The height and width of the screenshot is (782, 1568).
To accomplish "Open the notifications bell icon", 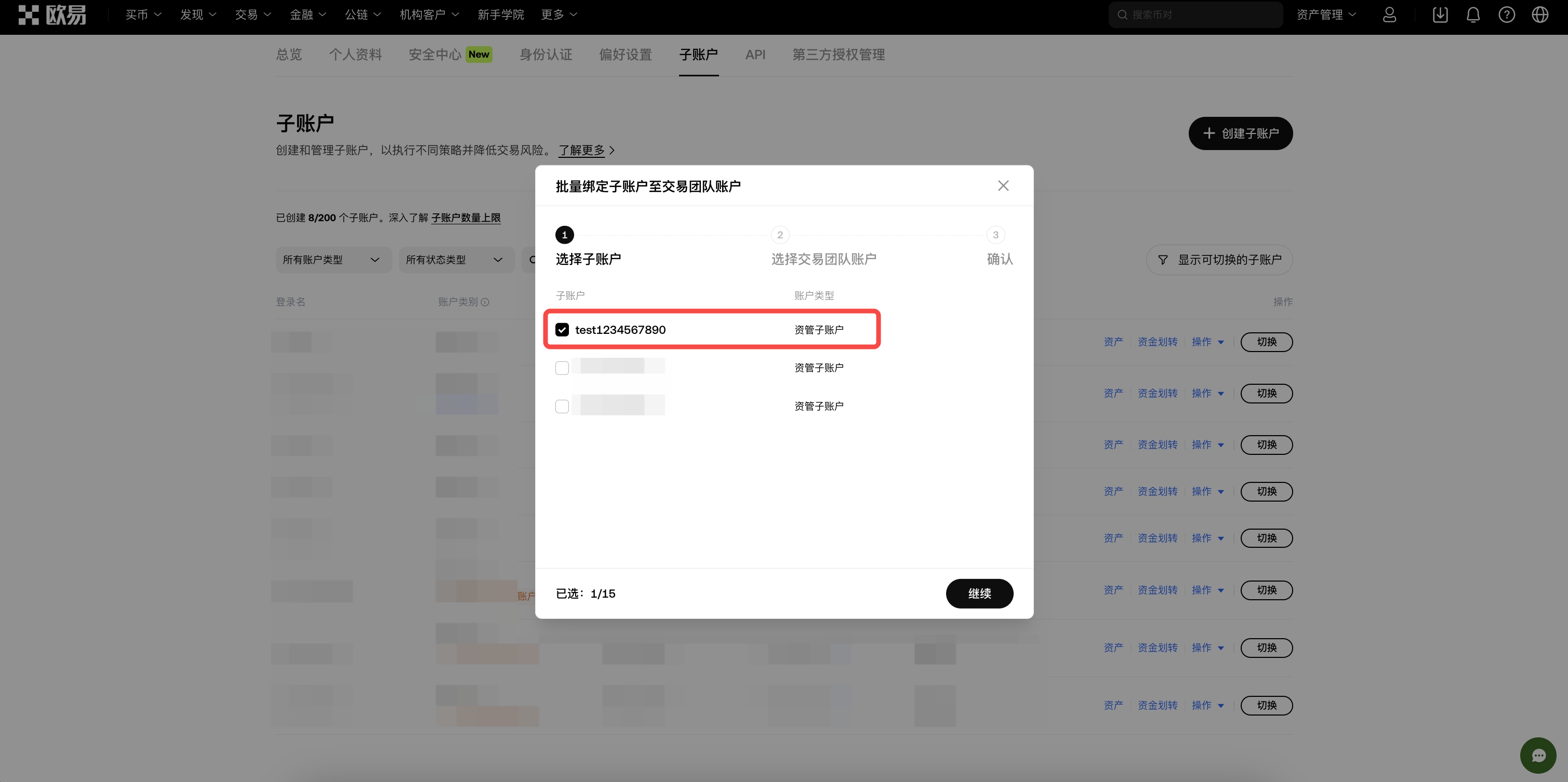I will tap(1473, 14).
